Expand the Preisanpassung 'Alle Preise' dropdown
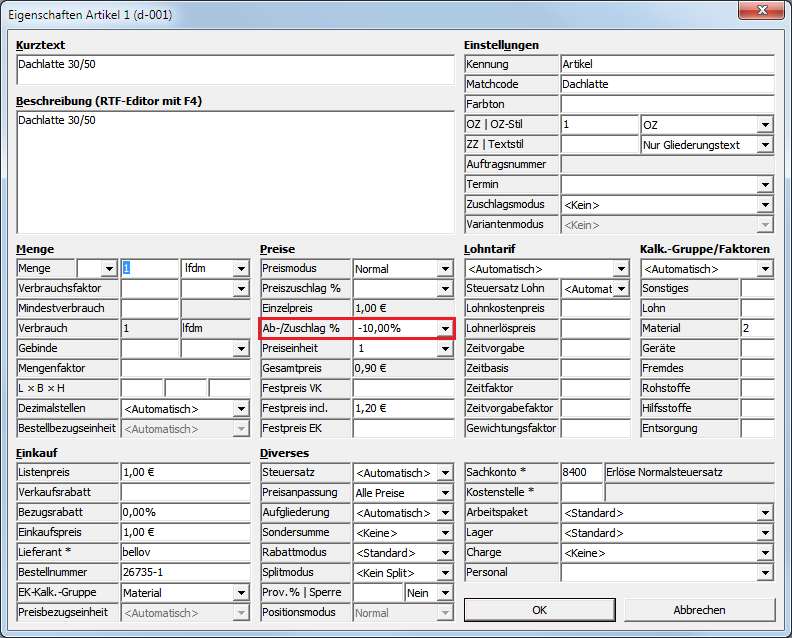Screen dimensions: 792x638 pos(445,493)
